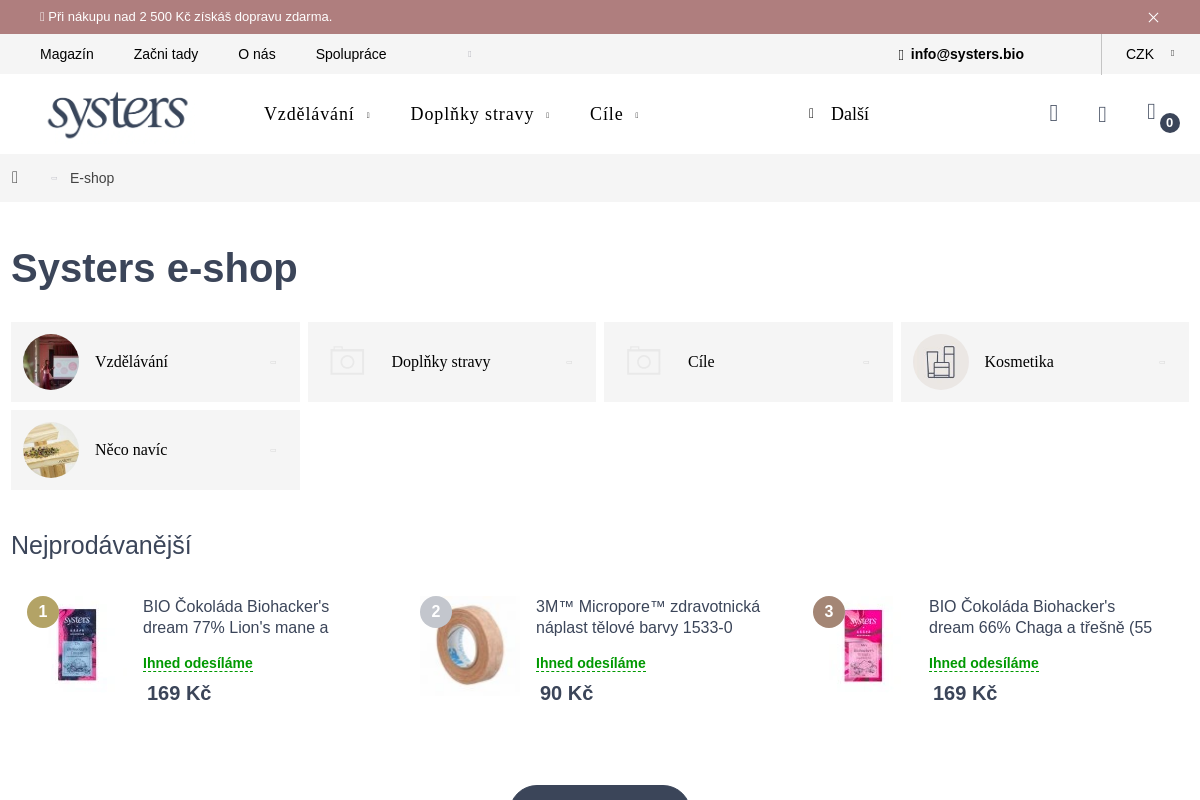This screenshot has height=800, width=1200.
Task: Open the search icon in header
Action: coord(1054,113)
